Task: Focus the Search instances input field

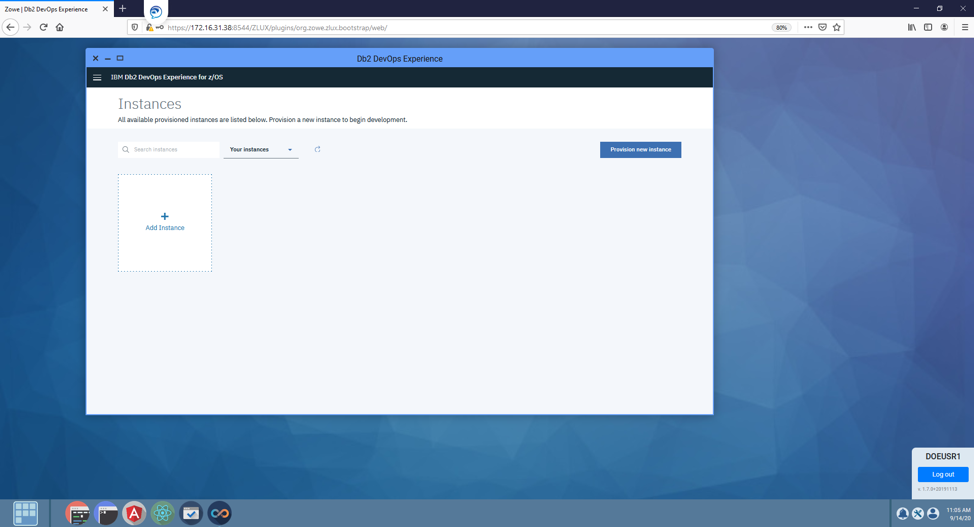Action: click(168, 150)
